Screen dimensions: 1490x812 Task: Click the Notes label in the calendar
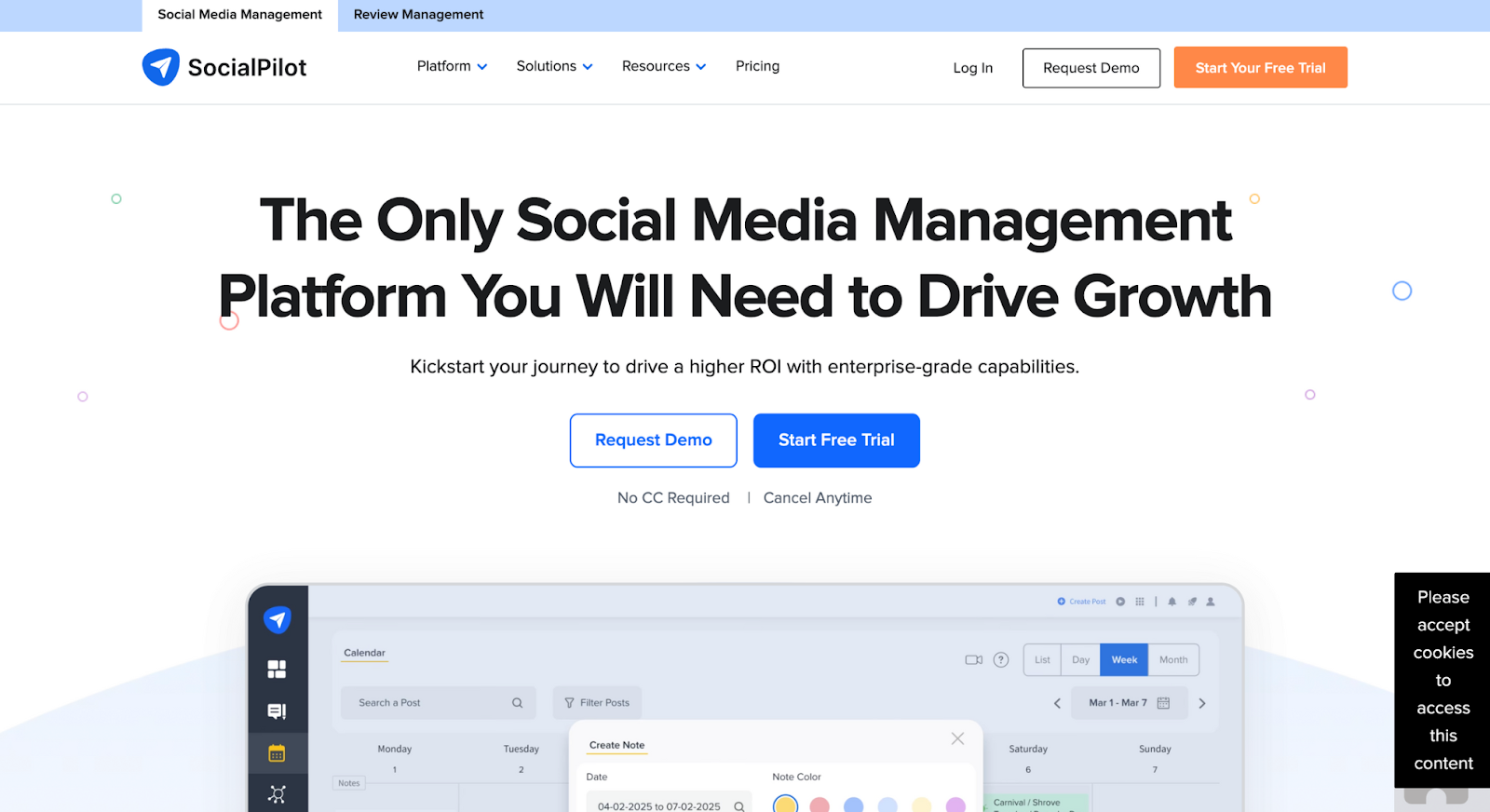(x=349, y=783)
